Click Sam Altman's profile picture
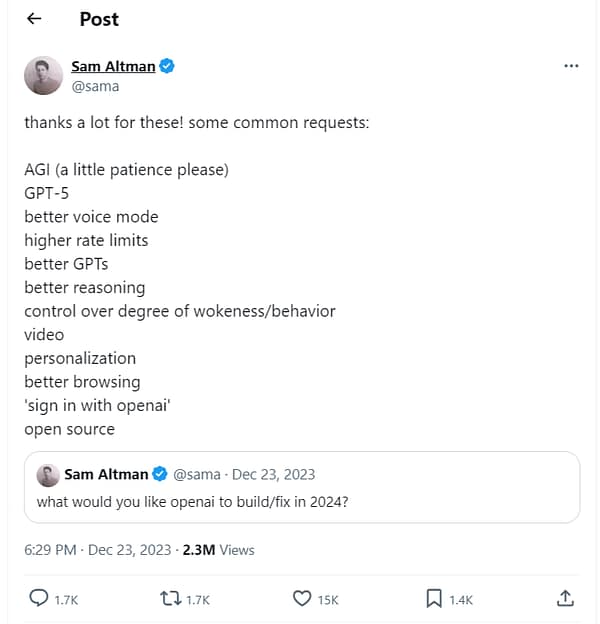Screen dimensions: 600x624 [x=43, y=75]
